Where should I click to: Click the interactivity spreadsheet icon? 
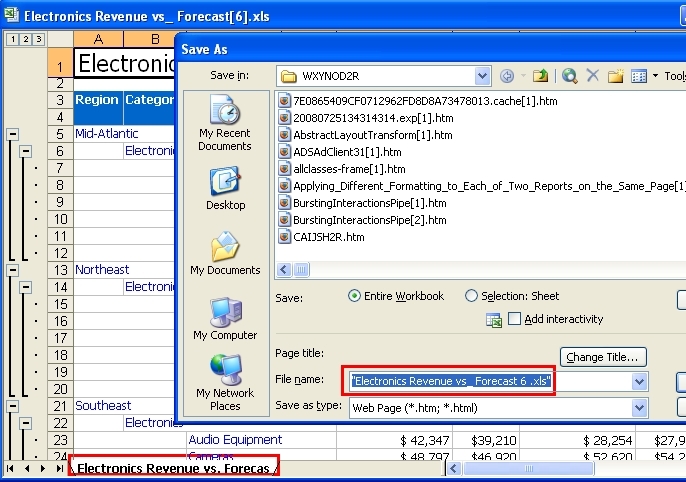[x=494, y=320]
